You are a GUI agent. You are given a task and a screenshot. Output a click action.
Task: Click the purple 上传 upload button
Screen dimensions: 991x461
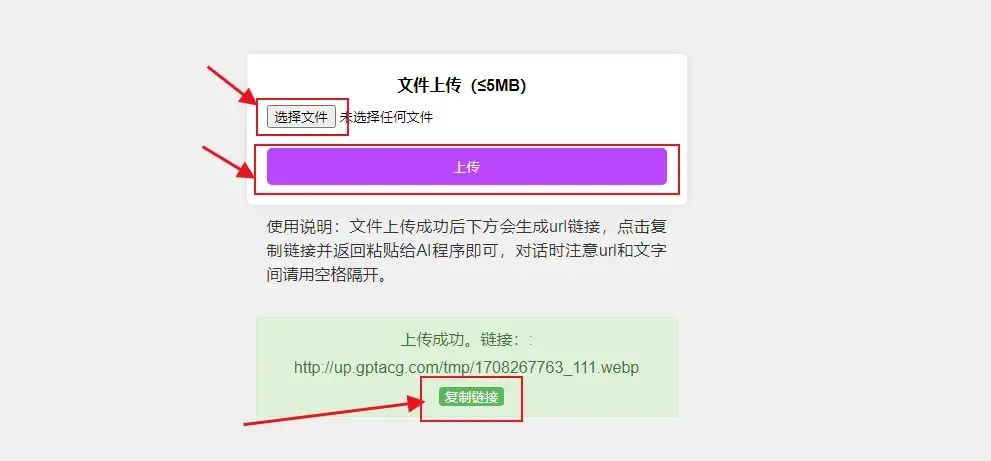pyautogui.click(x=466, y=167)
